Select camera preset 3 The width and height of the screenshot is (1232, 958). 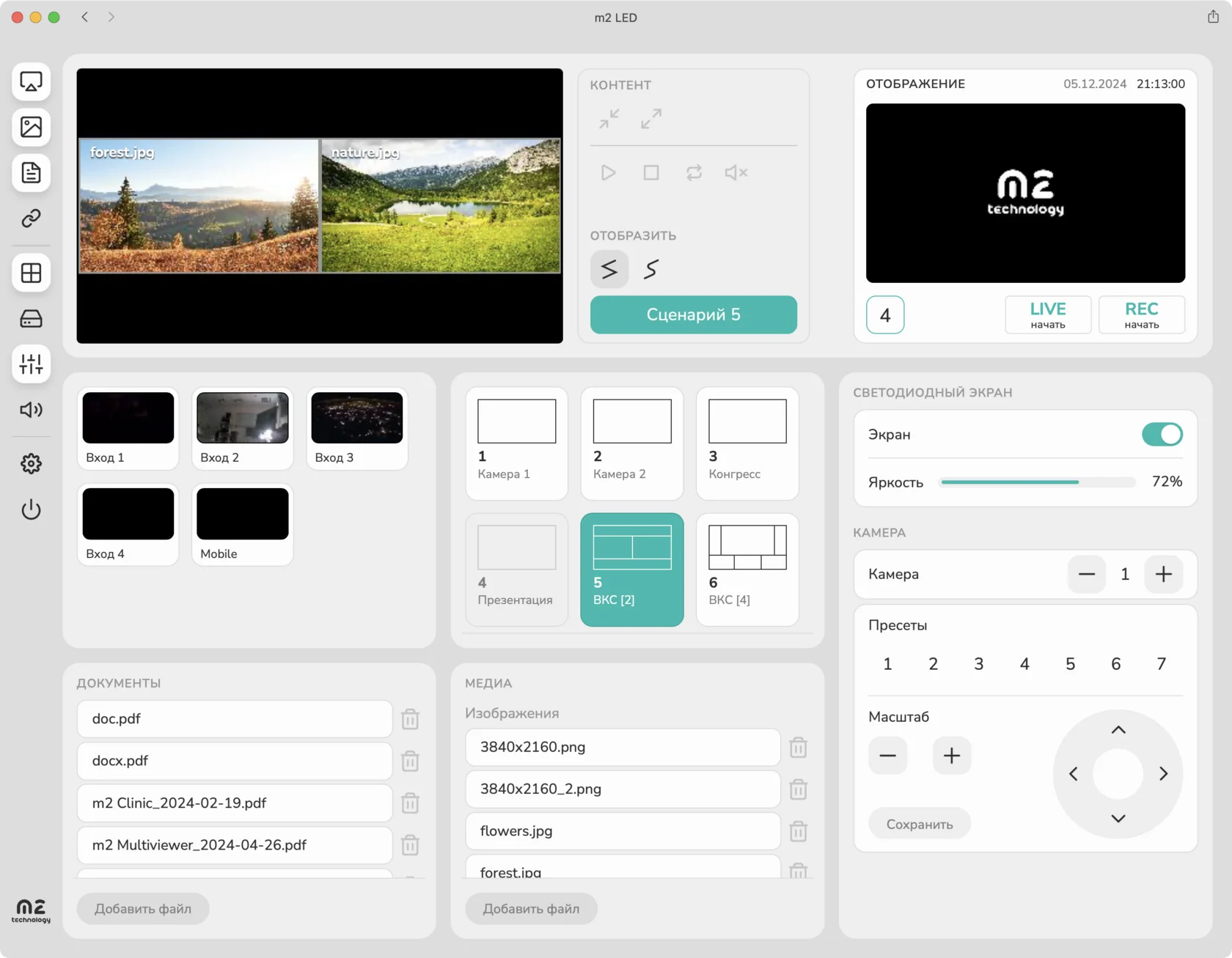point(979,664)
